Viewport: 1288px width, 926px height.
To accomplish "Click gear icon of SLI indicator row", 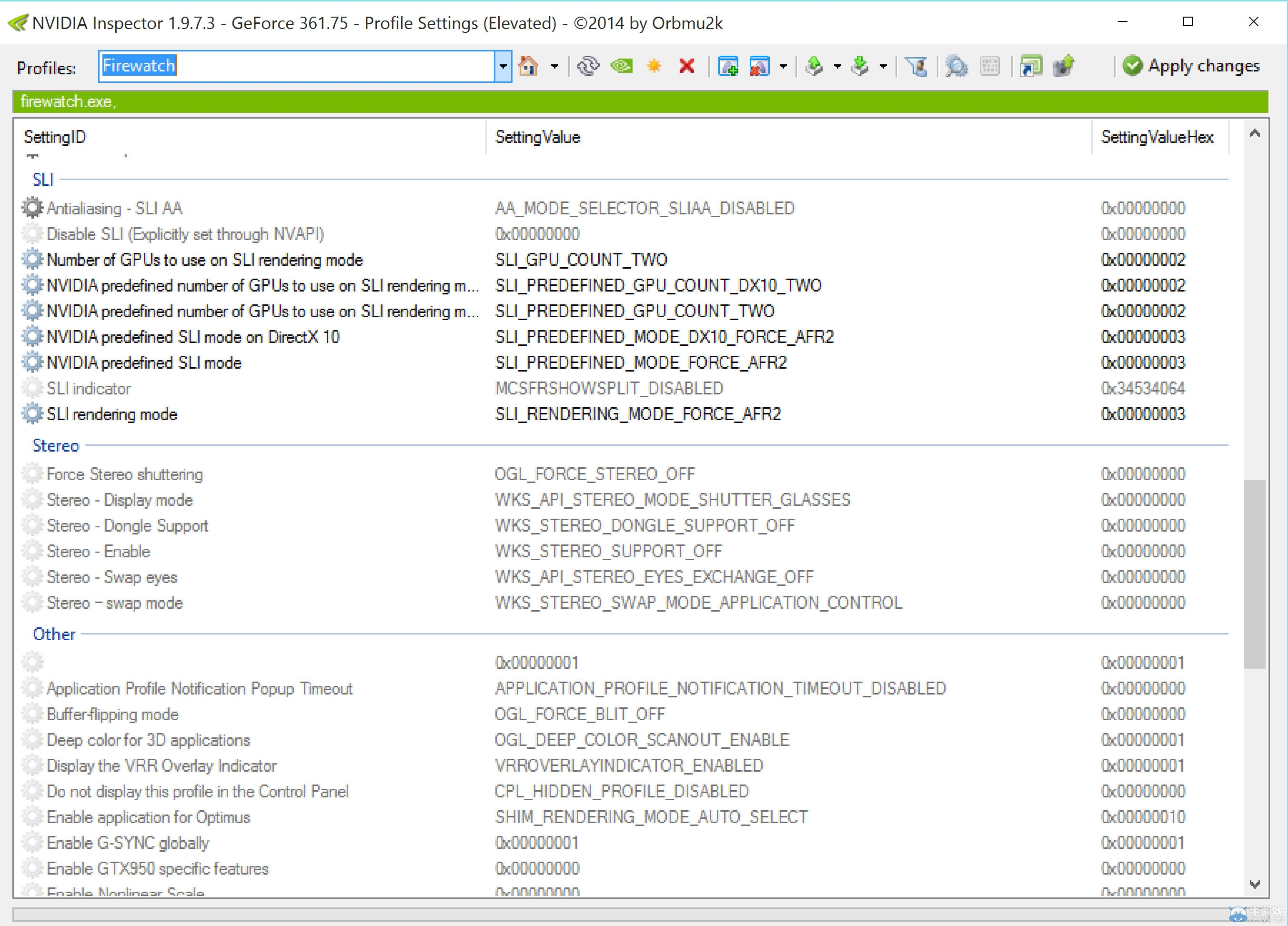I will coord(32,388).
